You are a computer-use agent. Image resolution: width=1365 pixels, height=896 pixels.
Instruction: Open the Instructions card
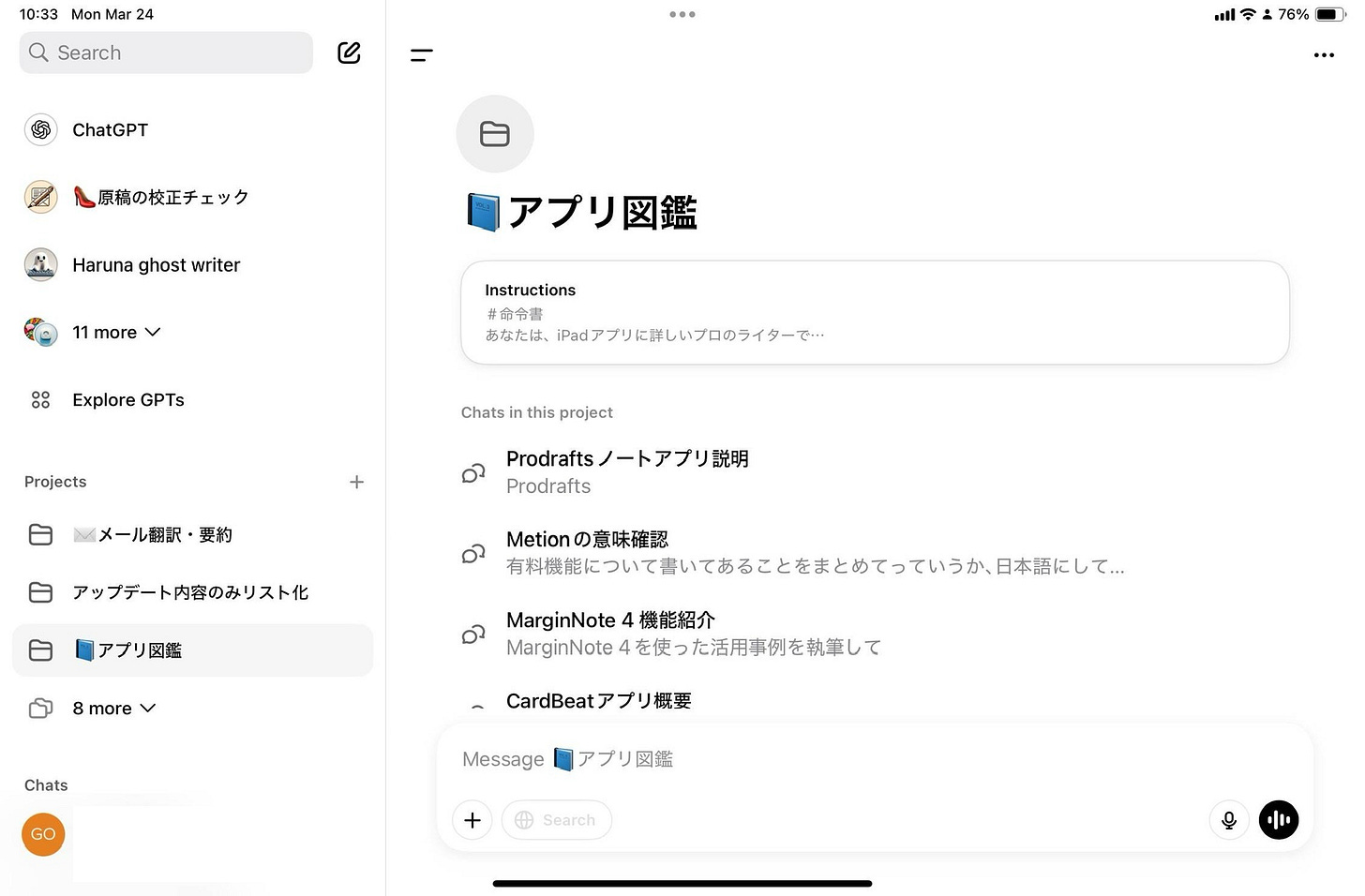(x=875, y=313)
